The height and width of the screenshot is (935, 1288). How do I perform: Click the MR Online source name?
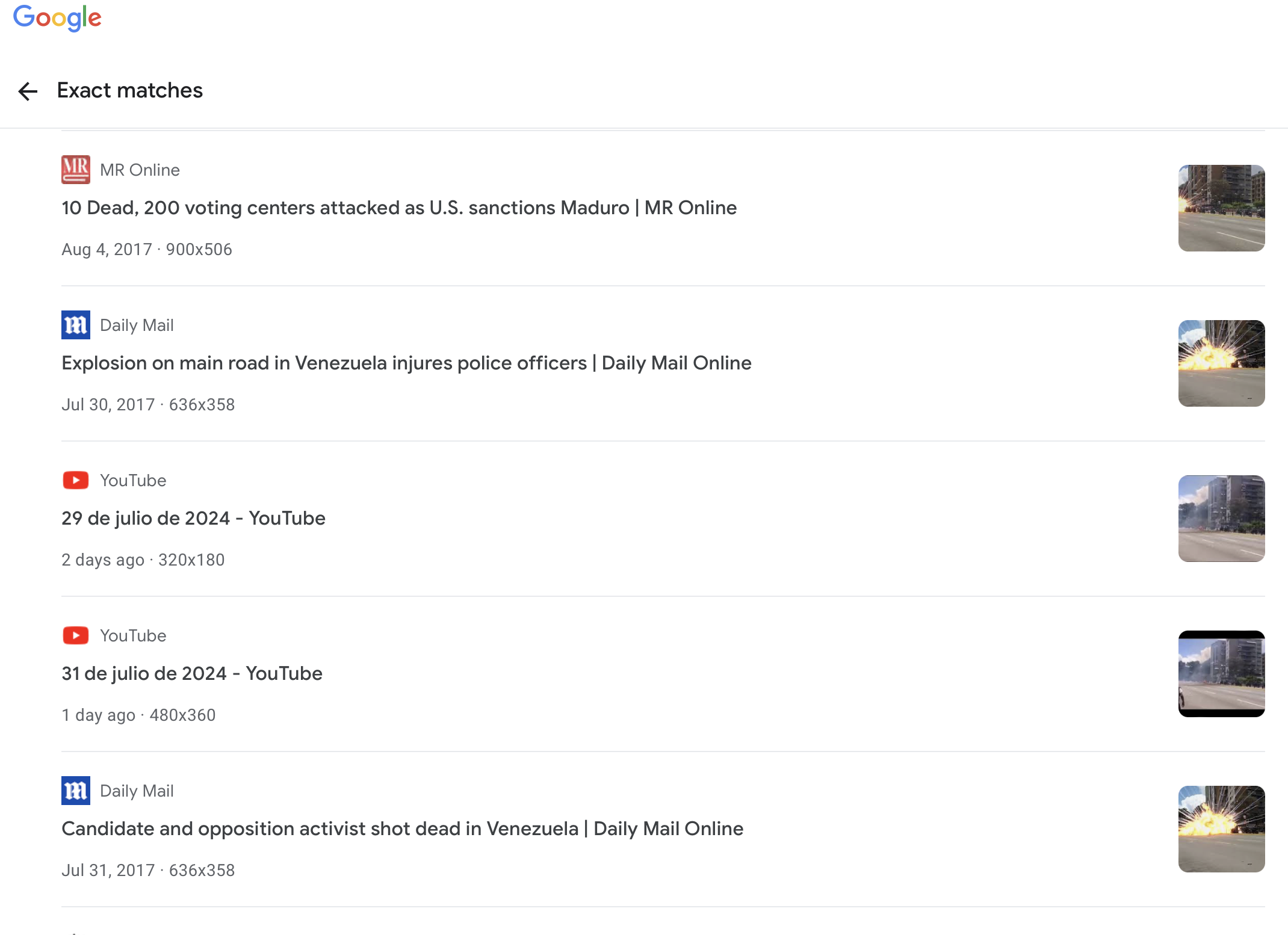(140, 170)
